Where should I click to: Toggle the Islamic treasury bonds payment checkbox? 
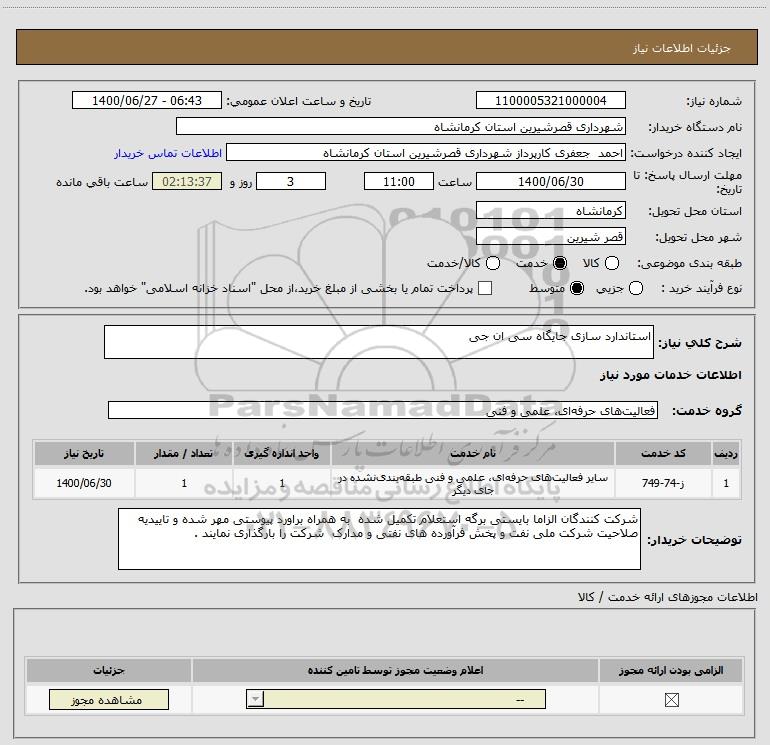[485, 288]
